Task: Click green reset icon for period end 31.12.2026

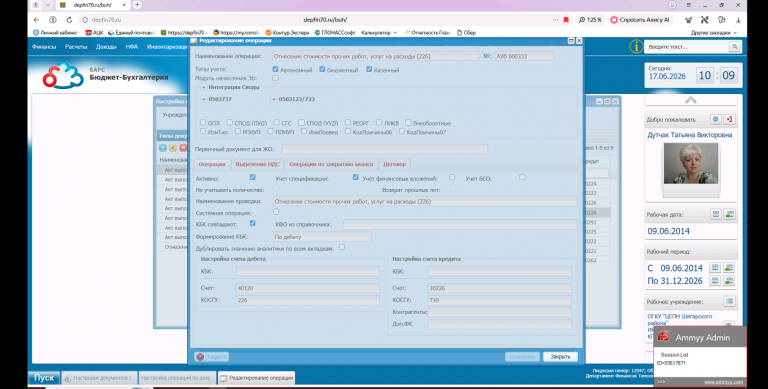Action: click(x=729, y=281)
